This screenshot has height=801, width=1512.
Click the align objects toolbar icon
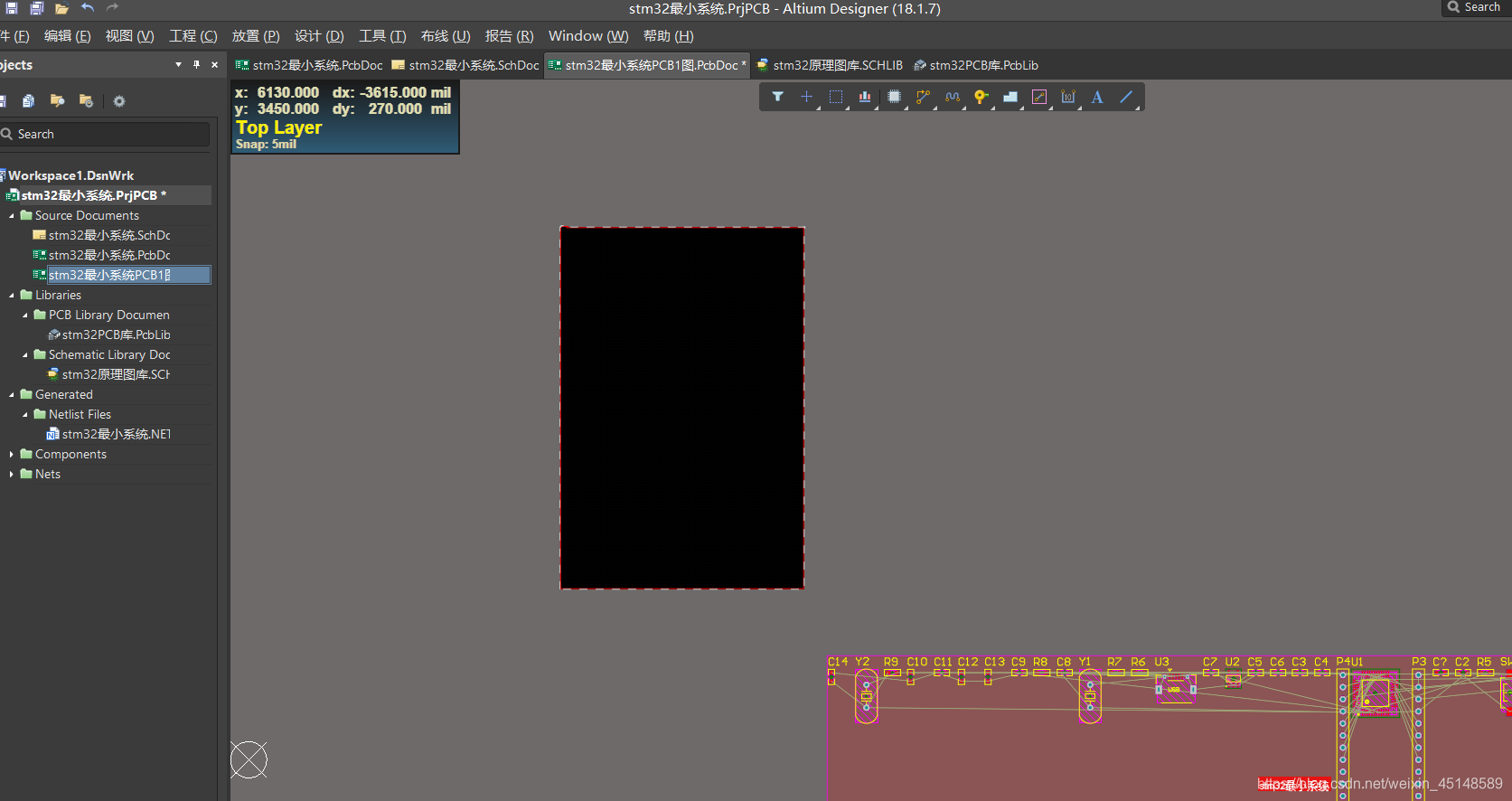pos(865,97)
